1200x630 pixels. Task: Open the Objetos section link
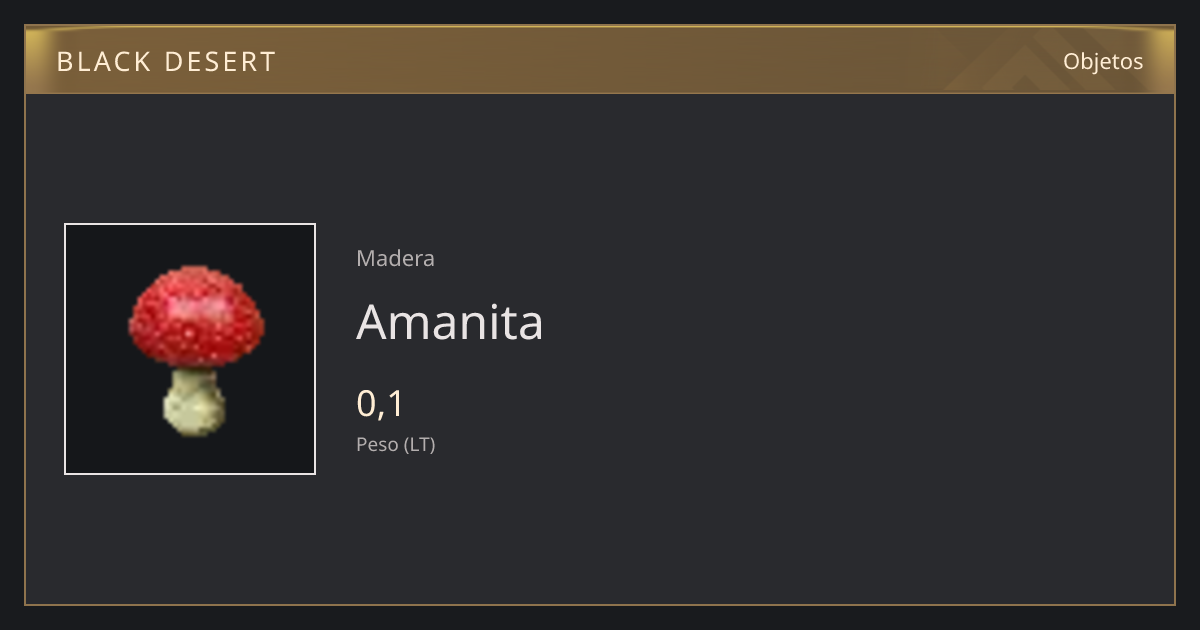point(1103,61)
